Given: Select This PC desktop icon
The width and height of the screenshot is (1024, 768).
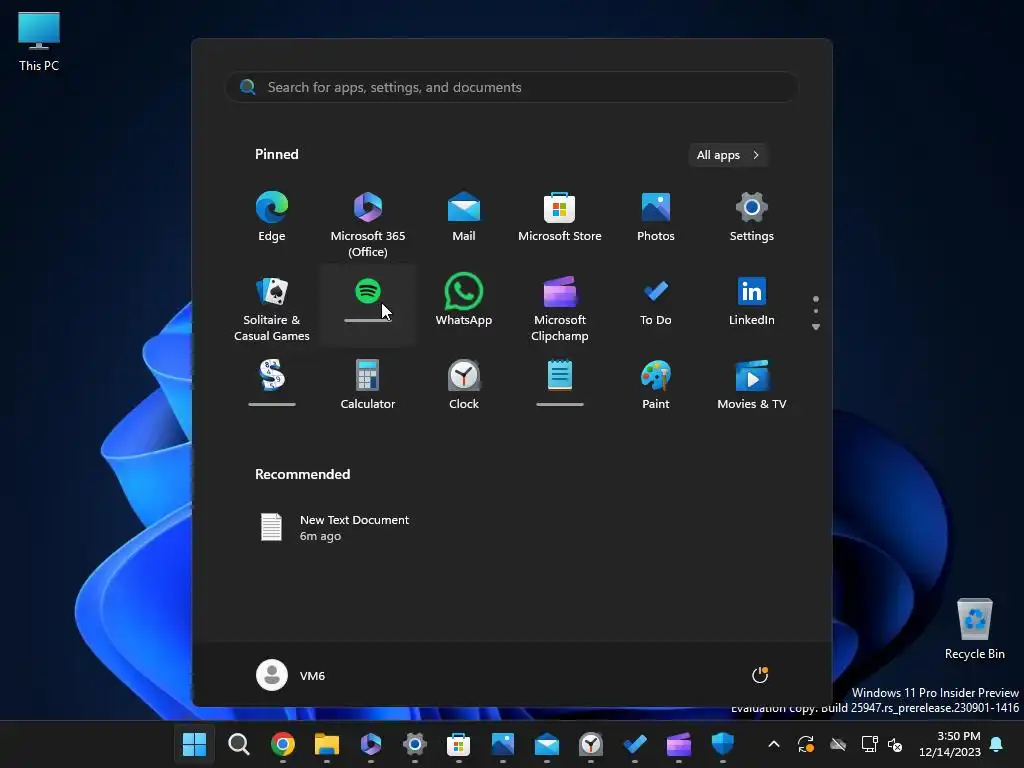Looking at the screenshot, I should 39,41.
